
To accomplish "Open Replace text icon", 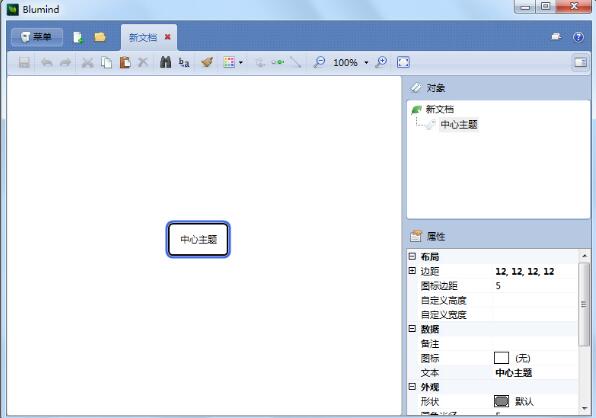I will click(184, 62).
